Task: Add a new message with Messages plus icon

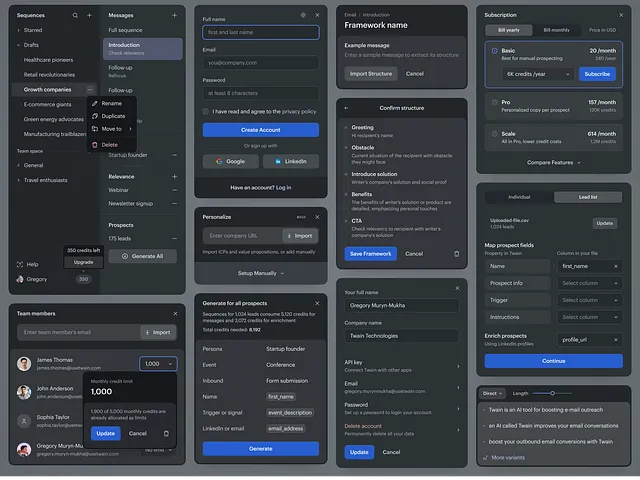Action: click(x=174, y=16)
